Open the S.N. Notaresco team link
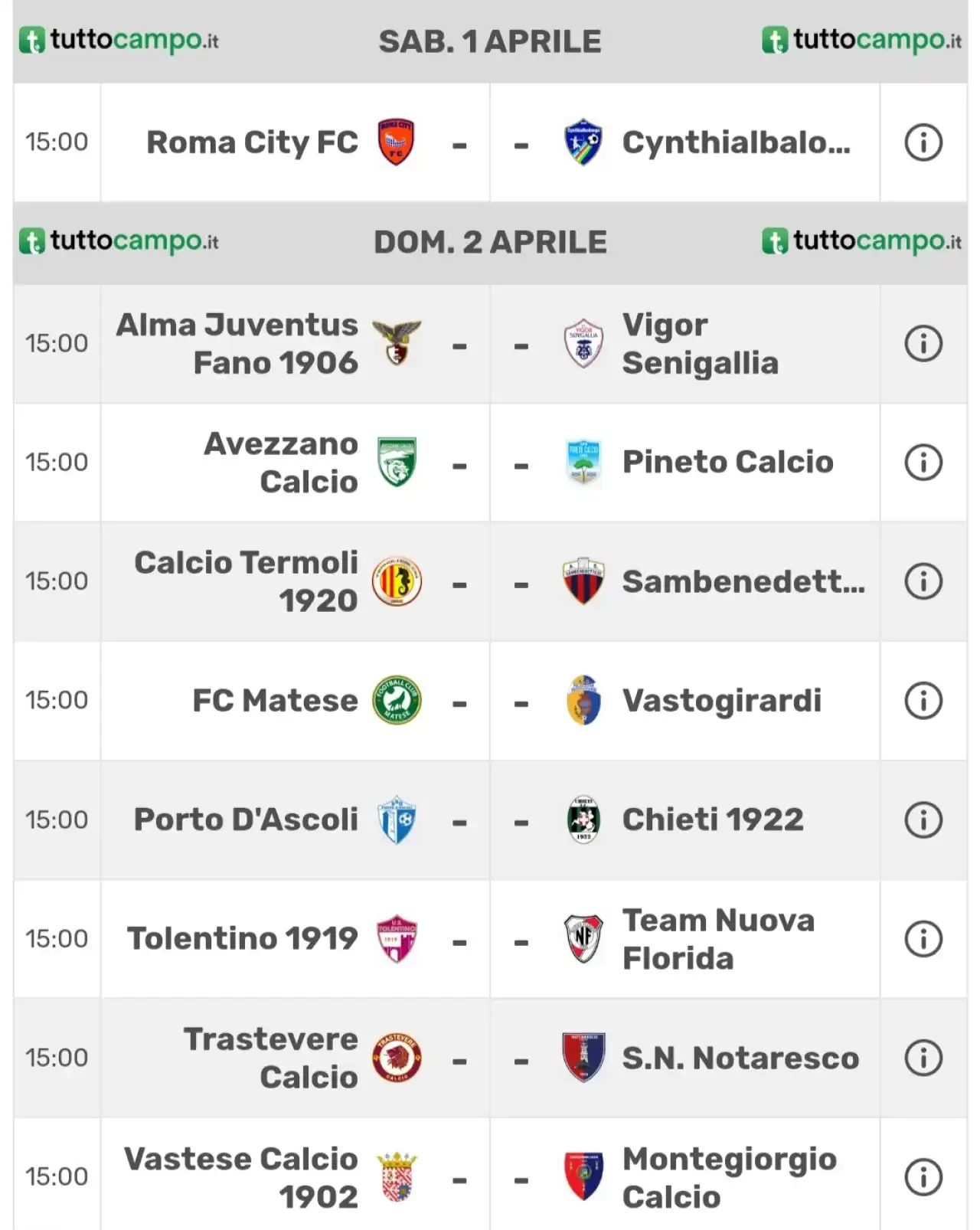This screenshot has width=980, height=1230. tap(740, 1058)
